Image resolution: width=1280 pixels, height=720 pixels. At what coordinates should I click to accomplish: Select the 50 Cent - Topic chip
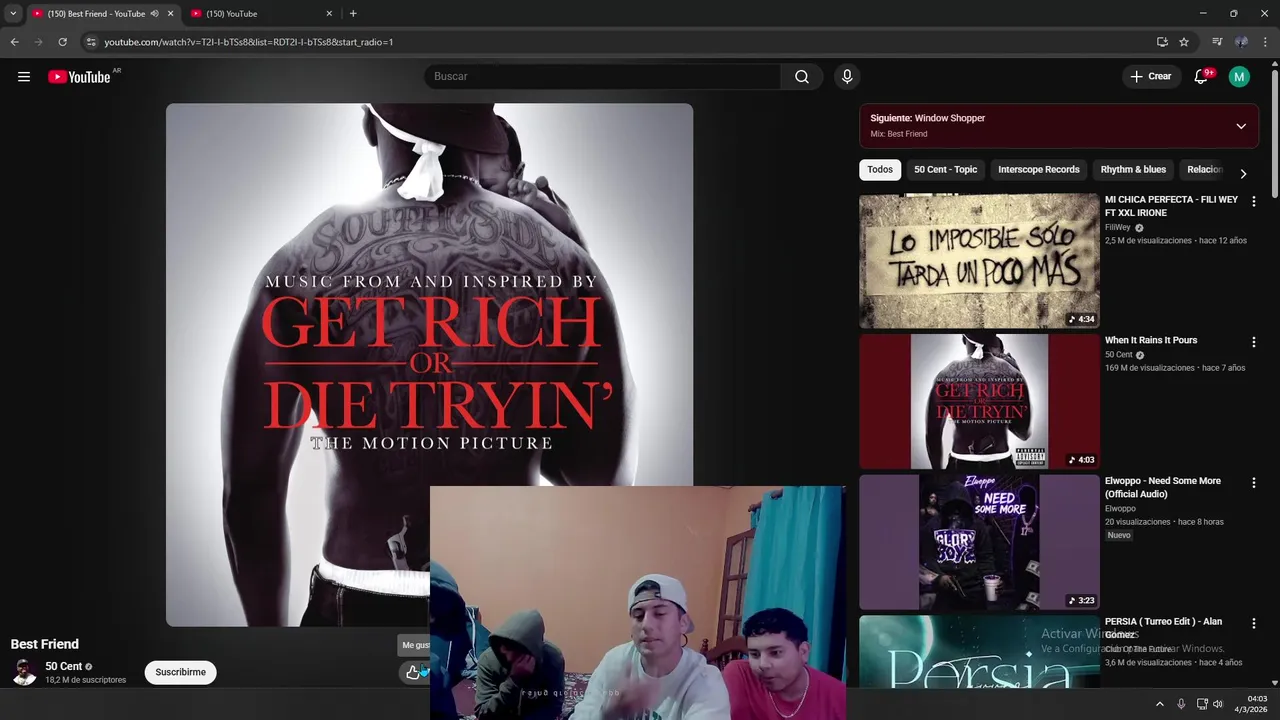945,170
